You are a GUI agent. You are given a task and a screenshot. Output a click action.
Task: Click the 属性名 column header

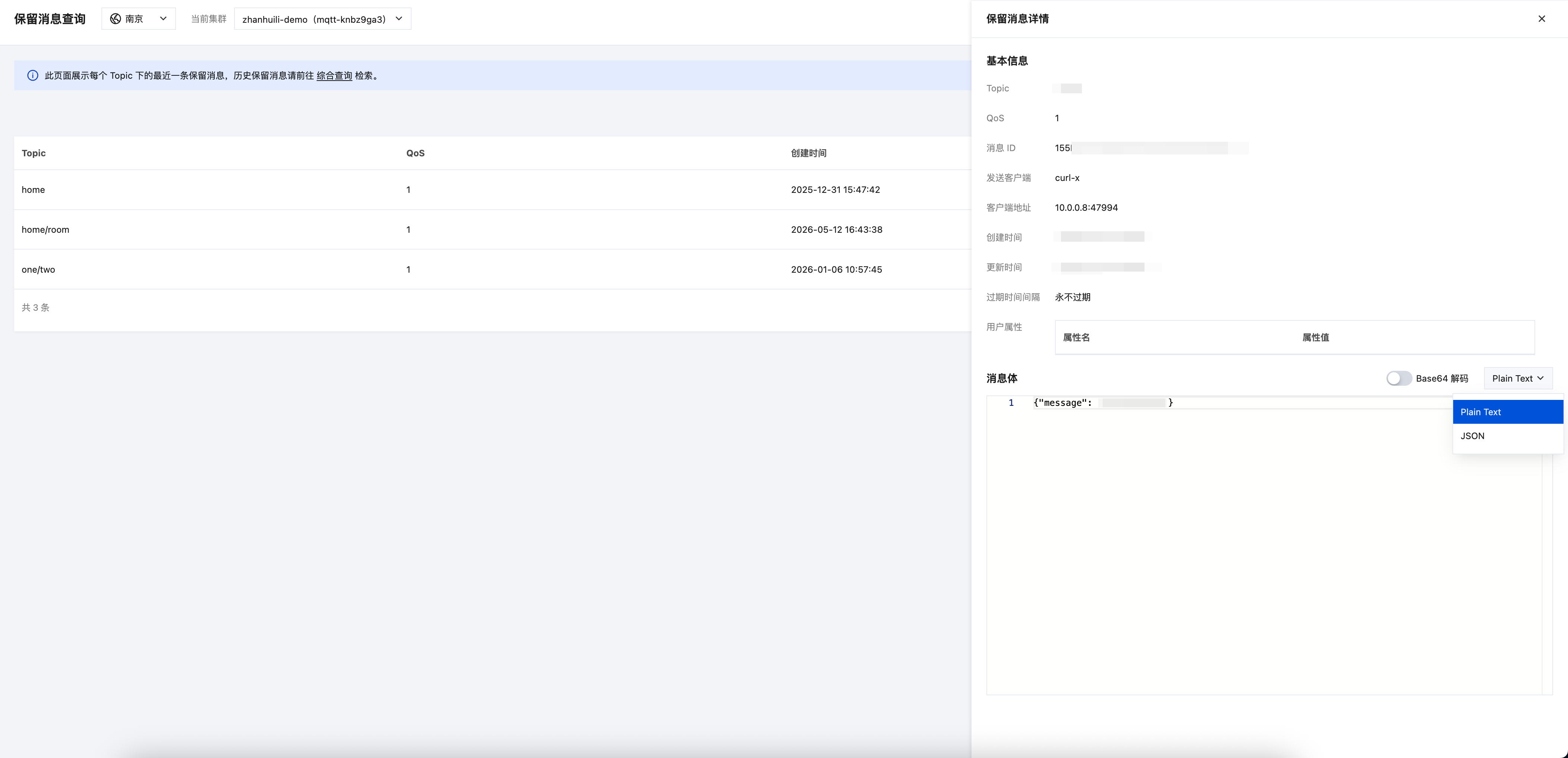pos(1076,337)
